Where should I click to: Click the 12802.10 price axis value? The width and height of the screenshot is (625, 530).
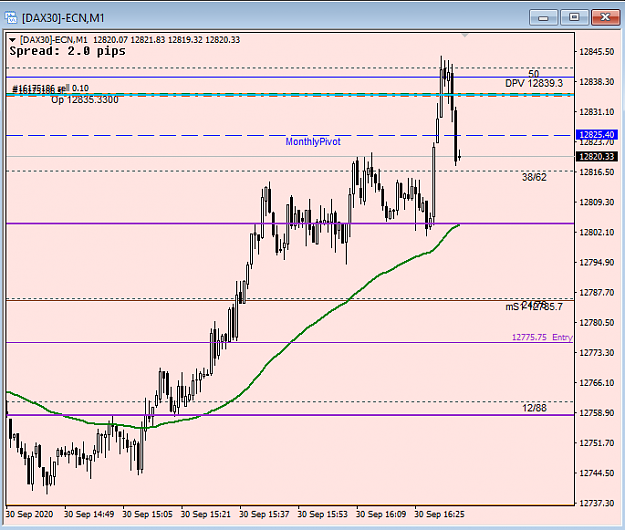point(596,232)
